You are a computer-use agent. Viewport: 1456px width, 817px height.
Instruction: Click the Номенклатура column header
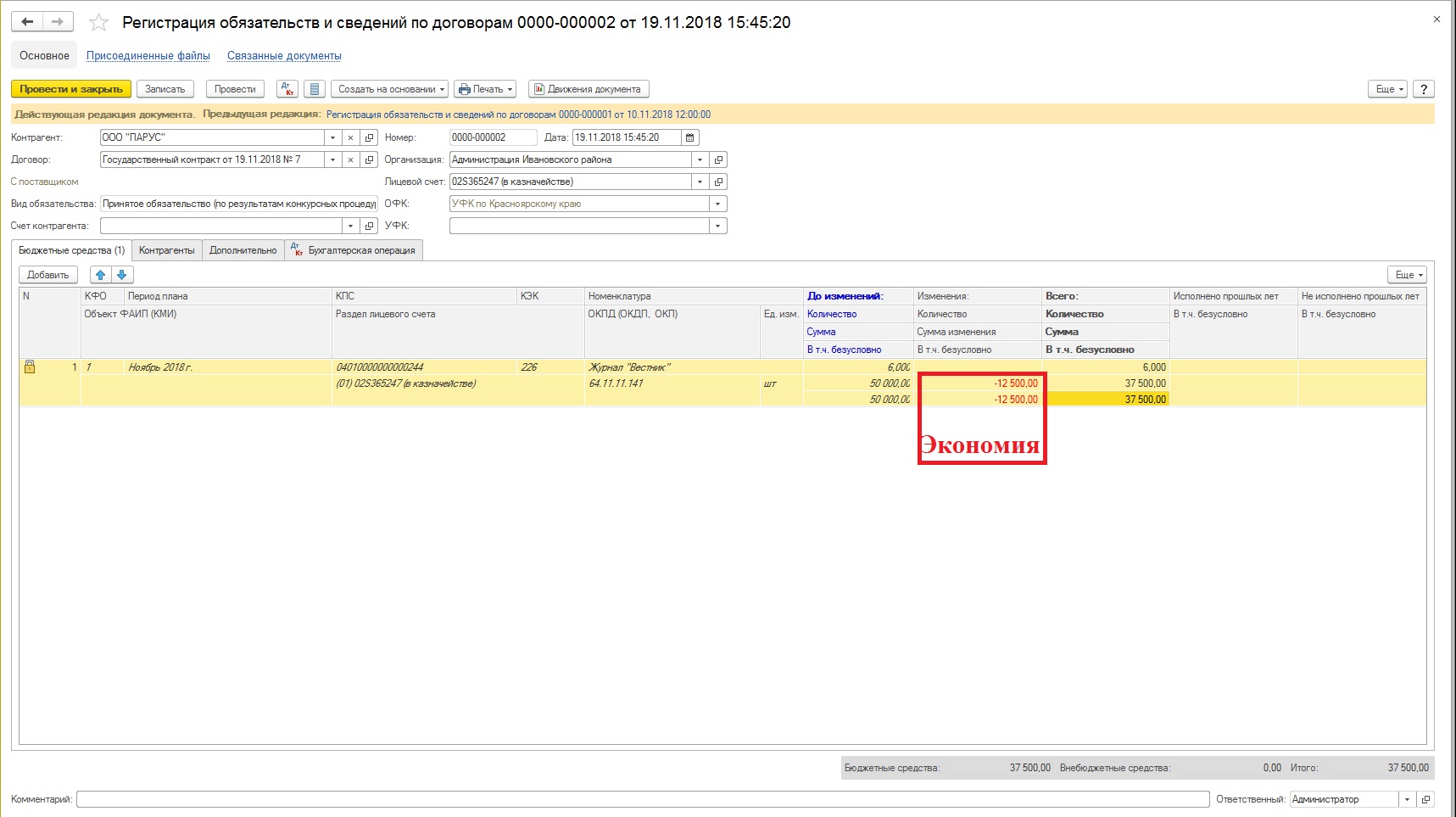(x=694, y=296)
